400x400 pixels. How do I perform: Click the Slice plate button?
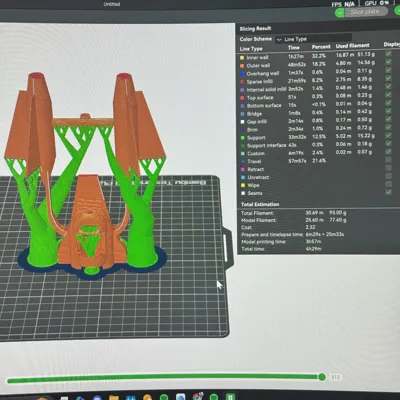(x=365, y=12)
